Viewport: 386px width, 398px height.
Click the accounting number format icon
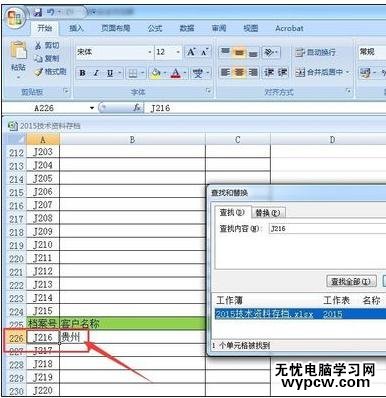(365, 72)
